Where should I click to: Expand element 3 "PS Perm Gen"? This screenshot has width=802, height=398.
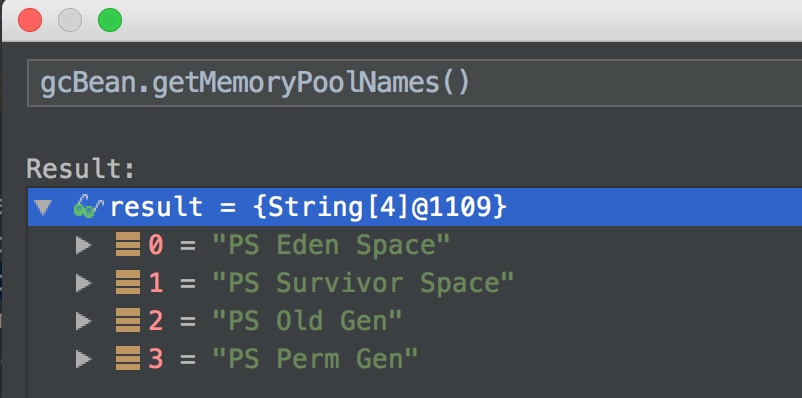83,359
